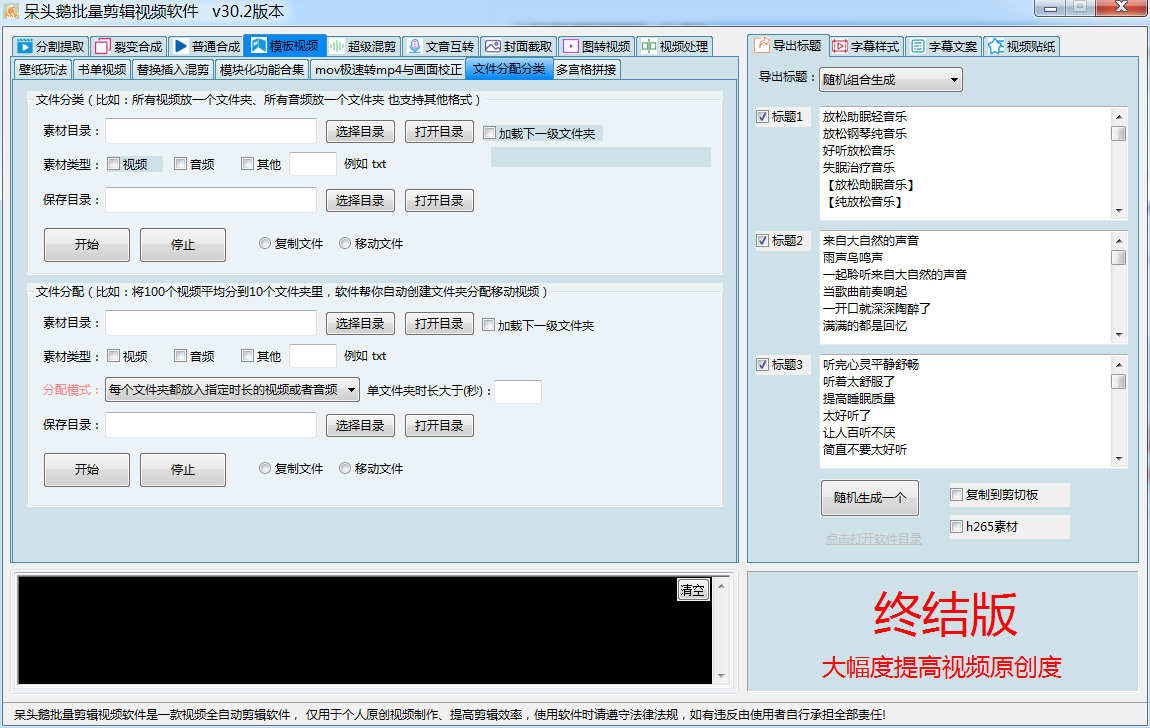Select the 模板视频 tab icon

coord(258,45)
